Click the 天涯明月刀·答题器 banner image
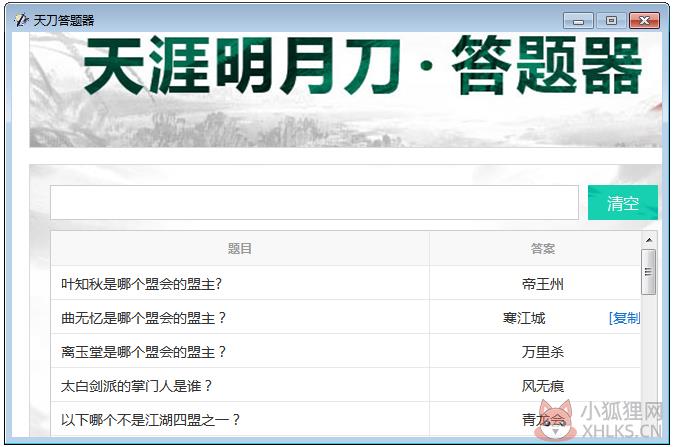 pyautogui.click(x=346, y=91)
